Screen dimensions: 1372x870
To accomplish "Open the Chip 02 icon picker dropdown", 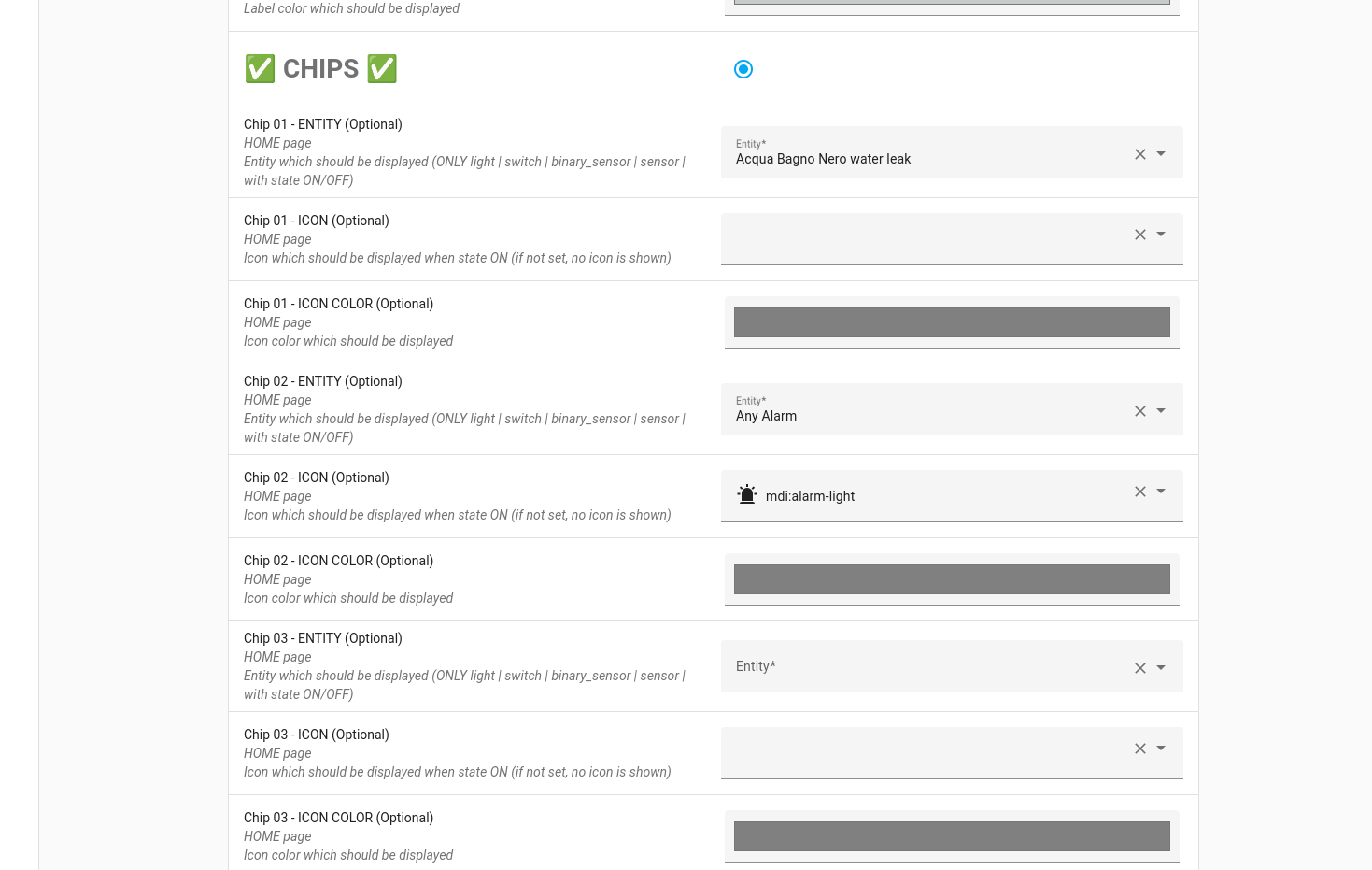I will (1161, 492).
